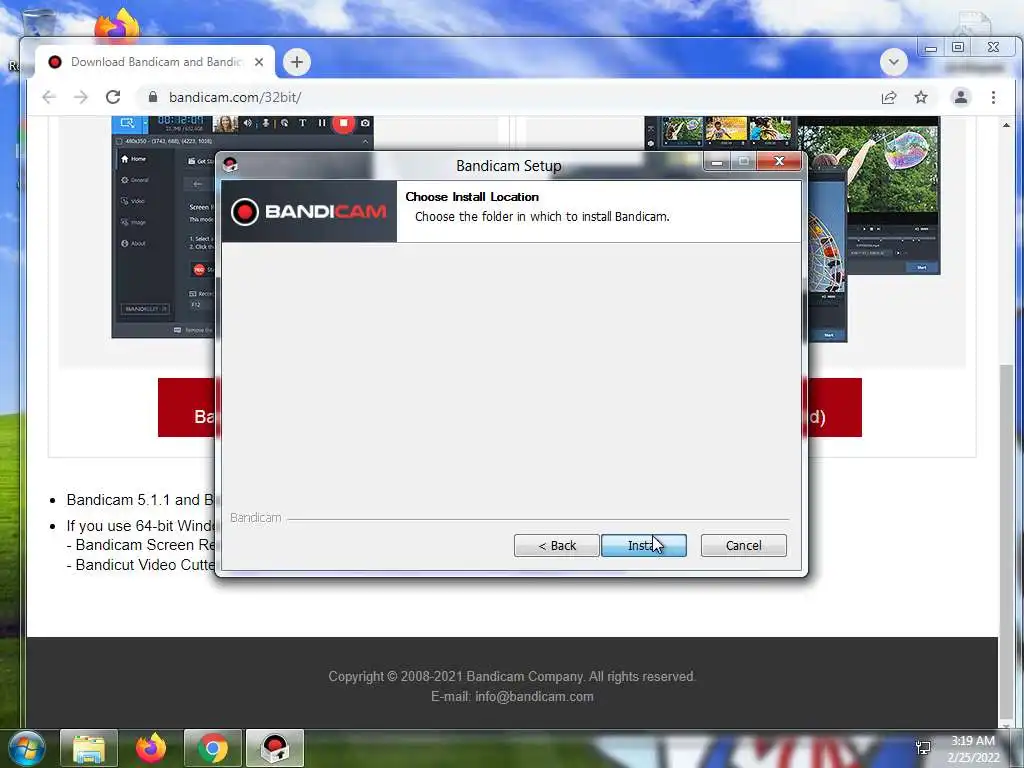Open the tab search dropdown arrow
The height and width of the screenshot is (768, 1024).
(893, 63)
